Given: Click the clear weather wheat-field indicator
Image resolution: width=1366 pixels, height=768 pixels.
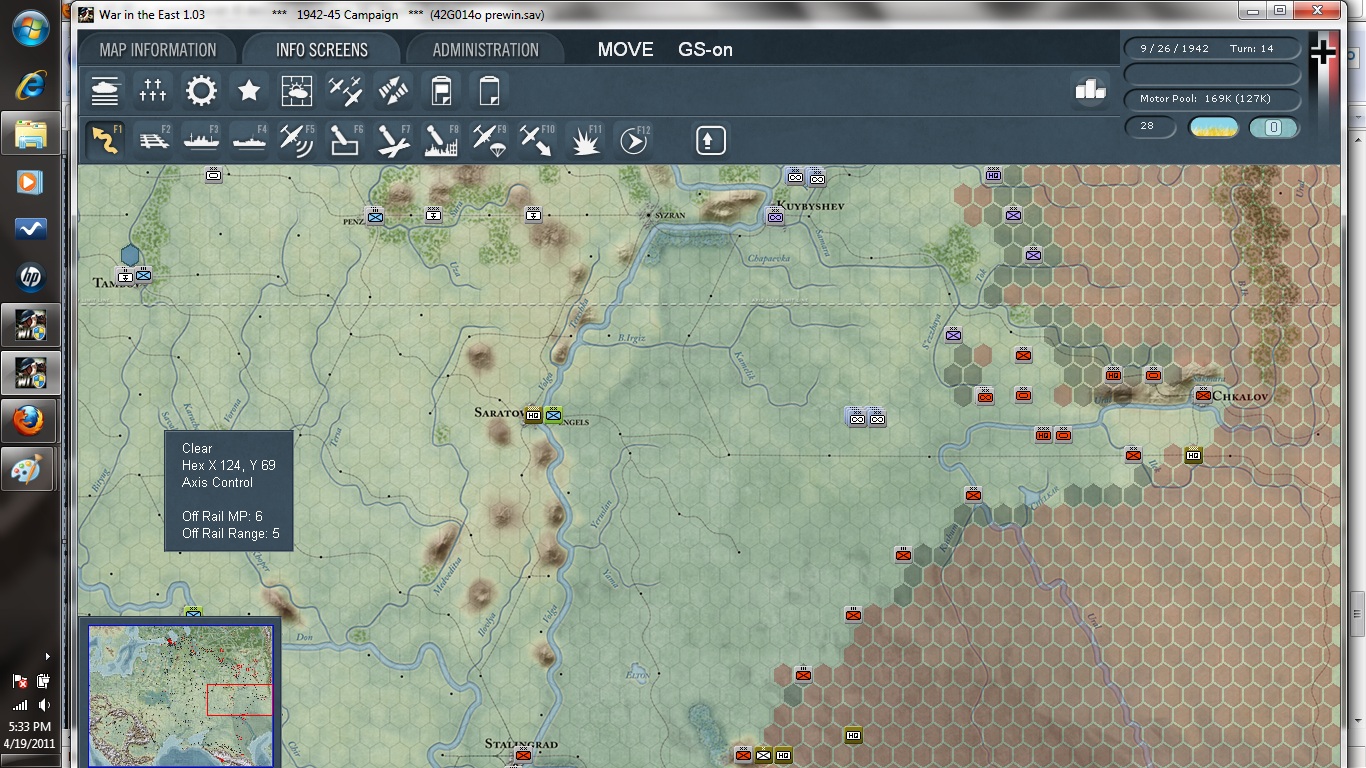Looking at the screenshot, I should coord(1213,127).
